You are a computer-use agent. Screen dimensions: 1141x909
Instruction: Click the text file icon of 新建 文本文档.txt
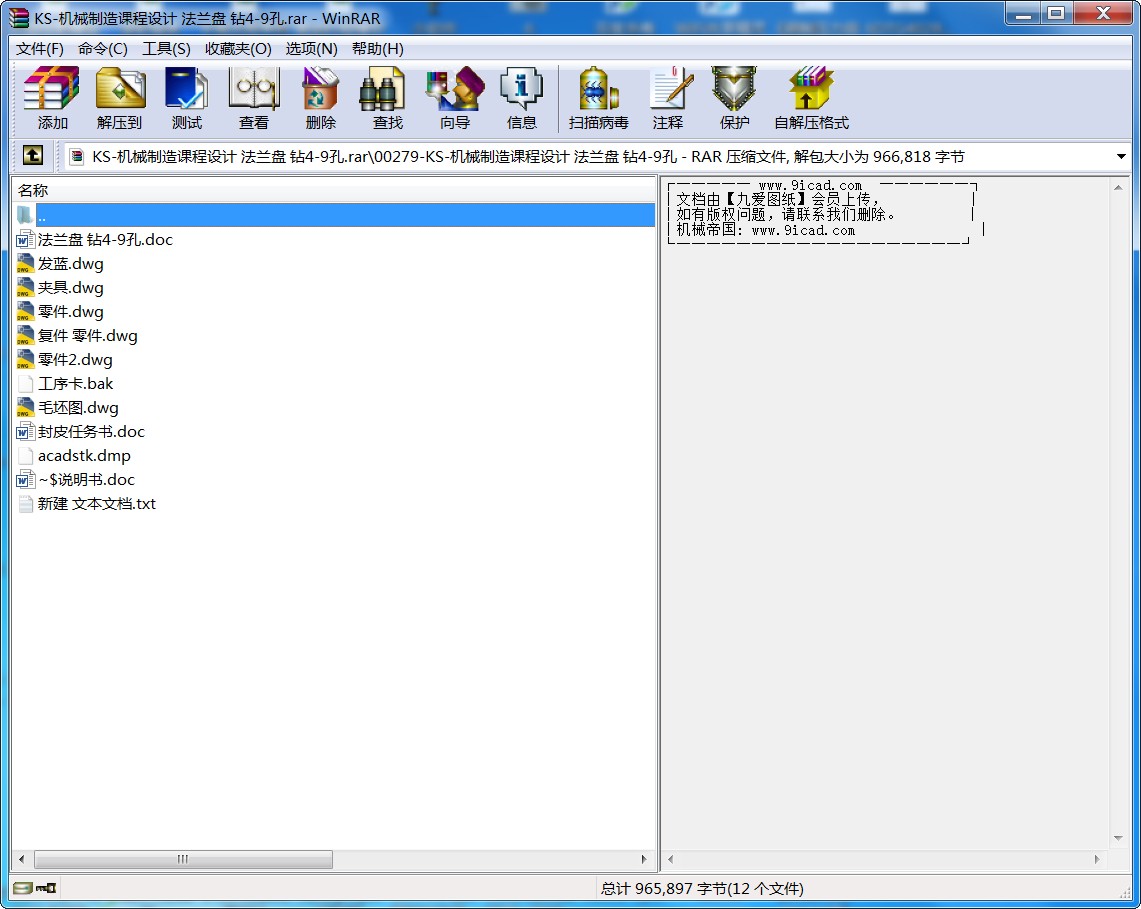pyautogui.click(x=25, y=504)
